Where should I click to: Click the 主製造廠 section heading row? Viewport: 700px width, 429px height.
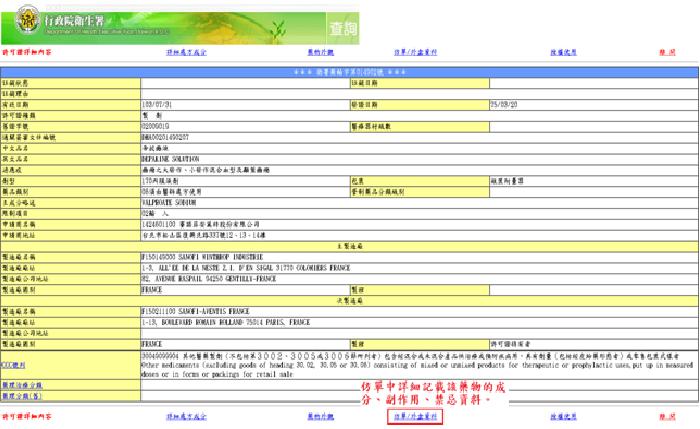click(x=350, y=246)
